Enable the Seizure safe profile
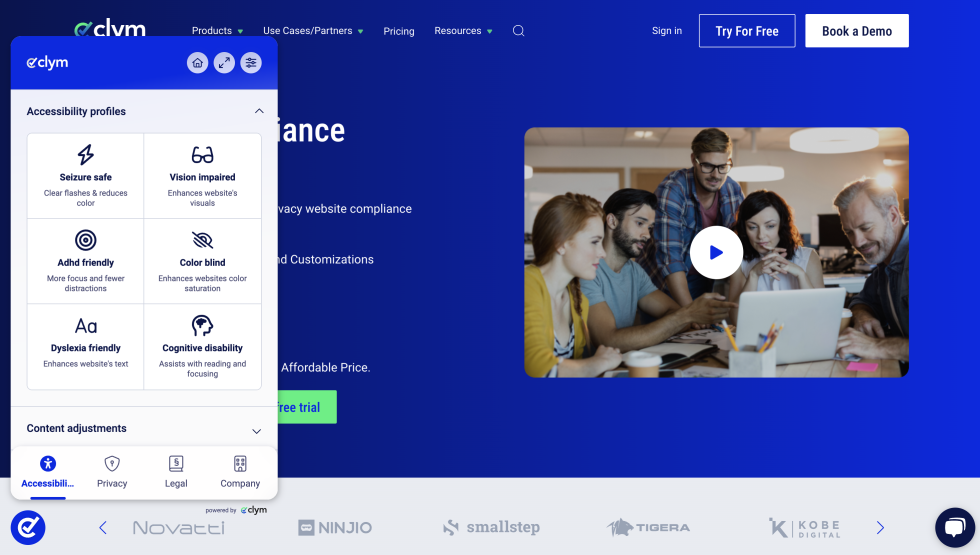 86,176
